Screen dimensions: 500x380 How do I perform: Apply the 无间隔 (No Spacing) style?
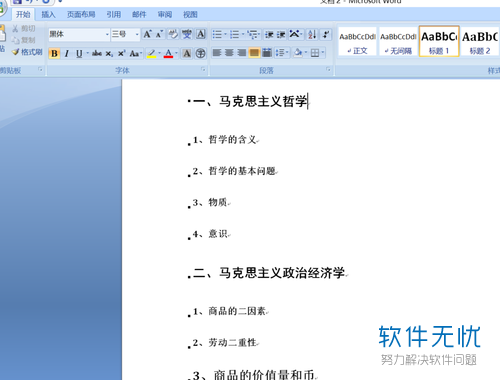[x=398, y=42]
